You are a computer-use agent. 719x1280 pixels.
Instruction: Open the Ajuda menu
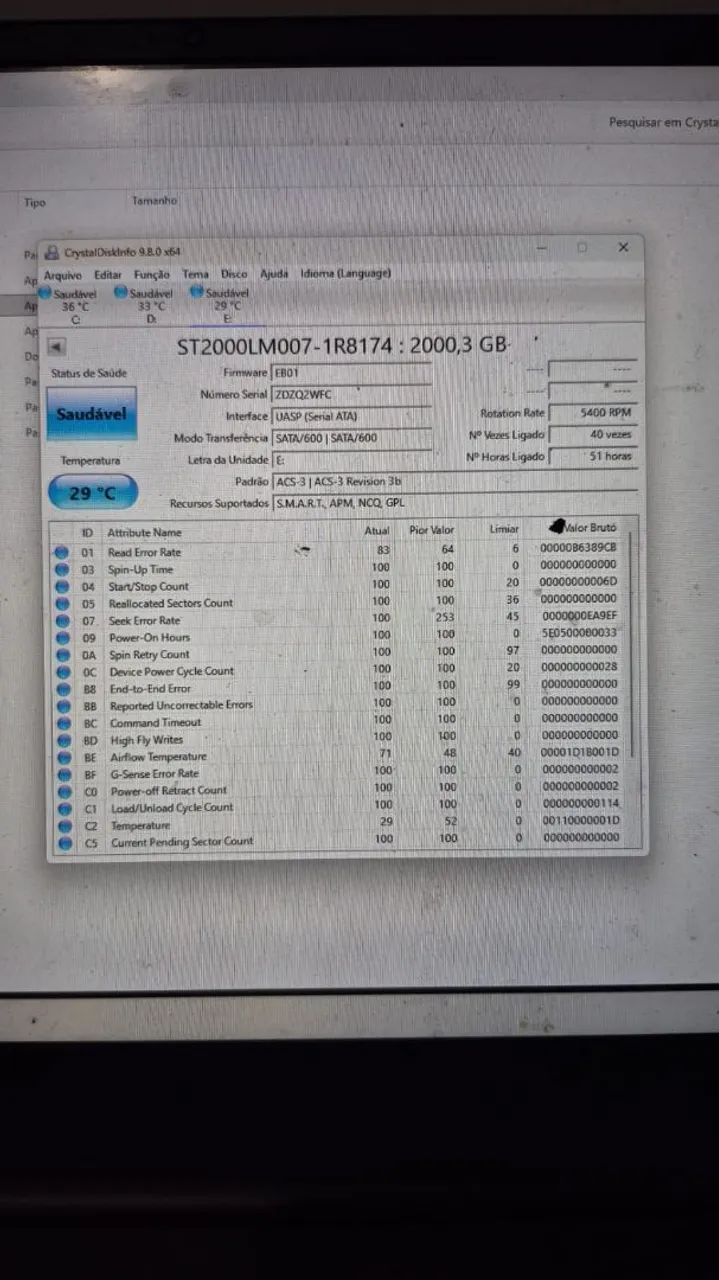point(274,273)
